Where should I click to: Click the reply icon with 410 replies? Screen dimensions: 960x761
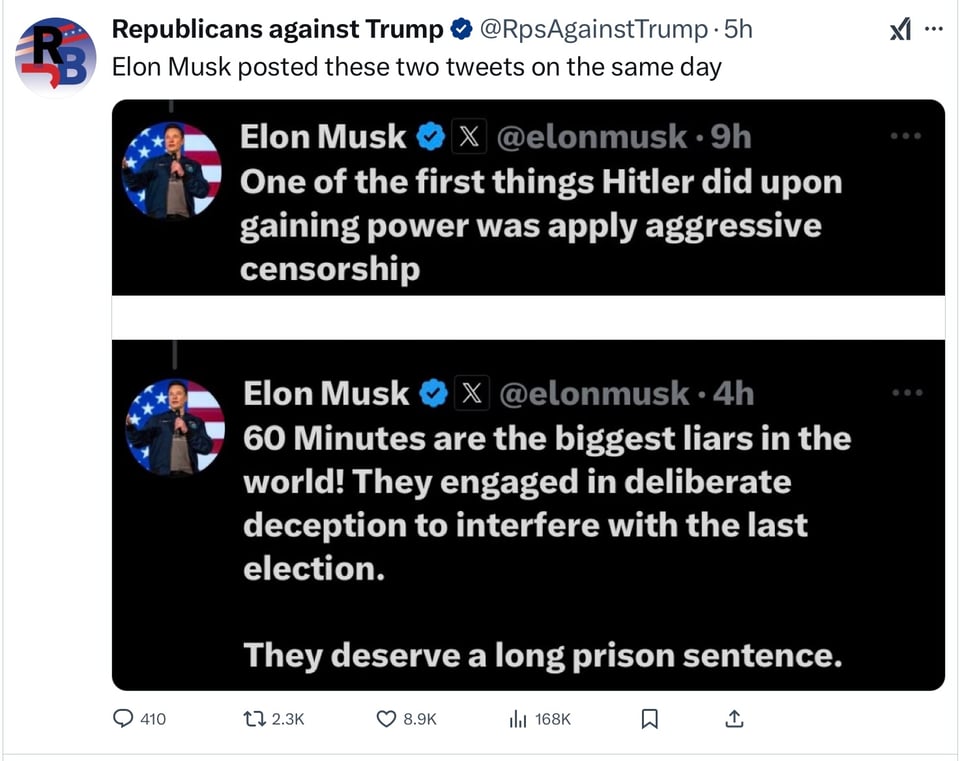[x=124, y=718]
